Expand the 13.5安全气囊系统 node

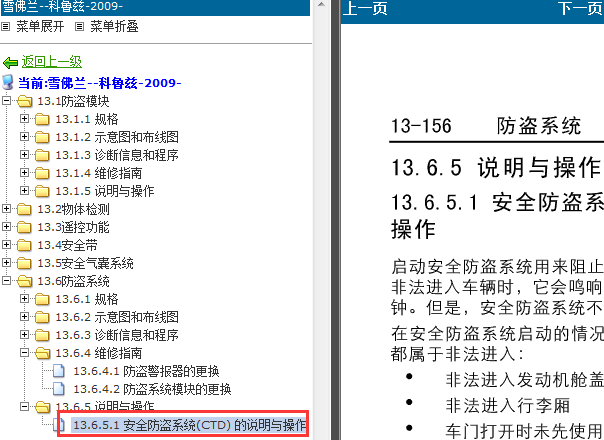[6, 263]
